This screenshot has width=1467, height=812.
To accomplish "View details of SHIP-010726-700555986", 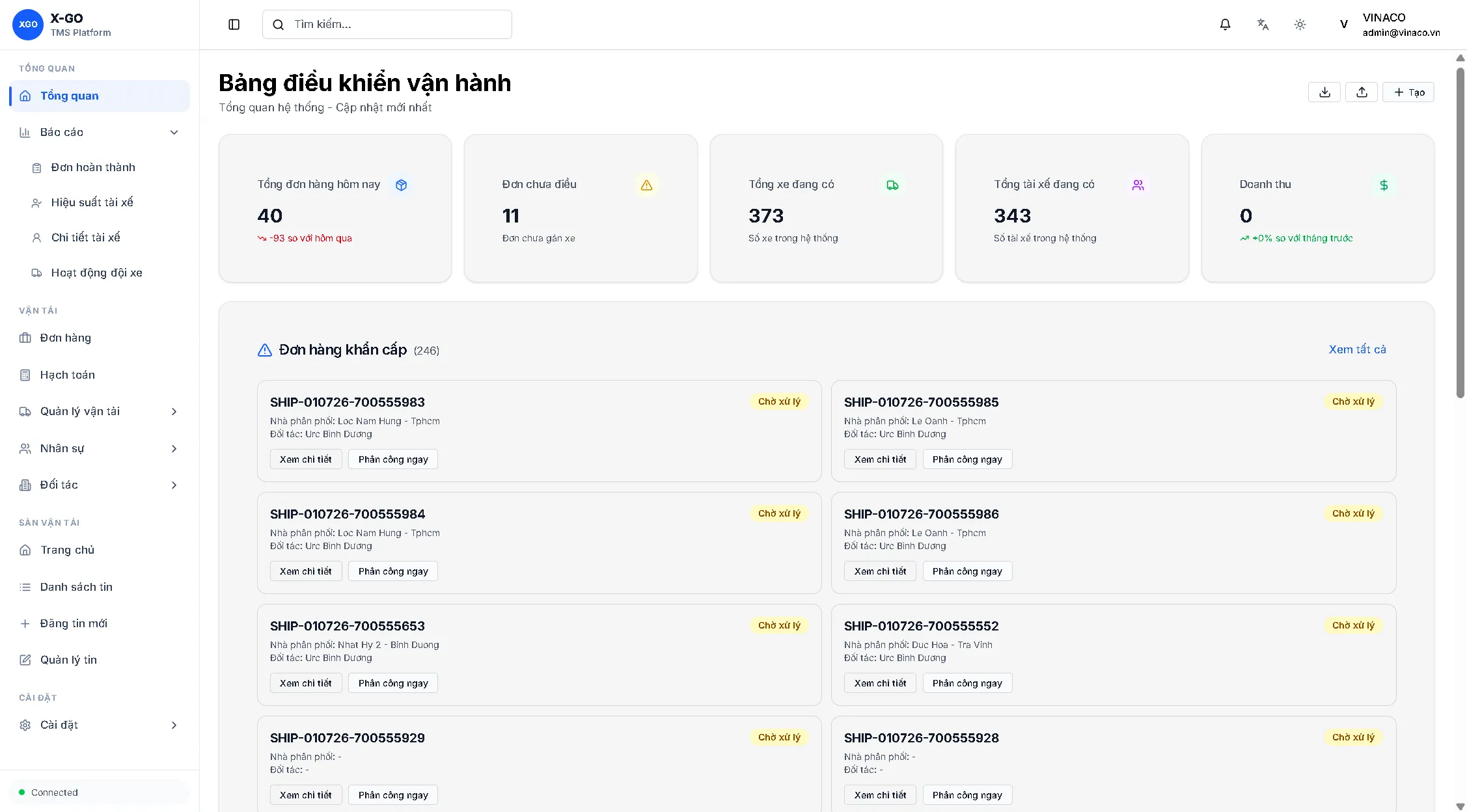I will (880, 571).
